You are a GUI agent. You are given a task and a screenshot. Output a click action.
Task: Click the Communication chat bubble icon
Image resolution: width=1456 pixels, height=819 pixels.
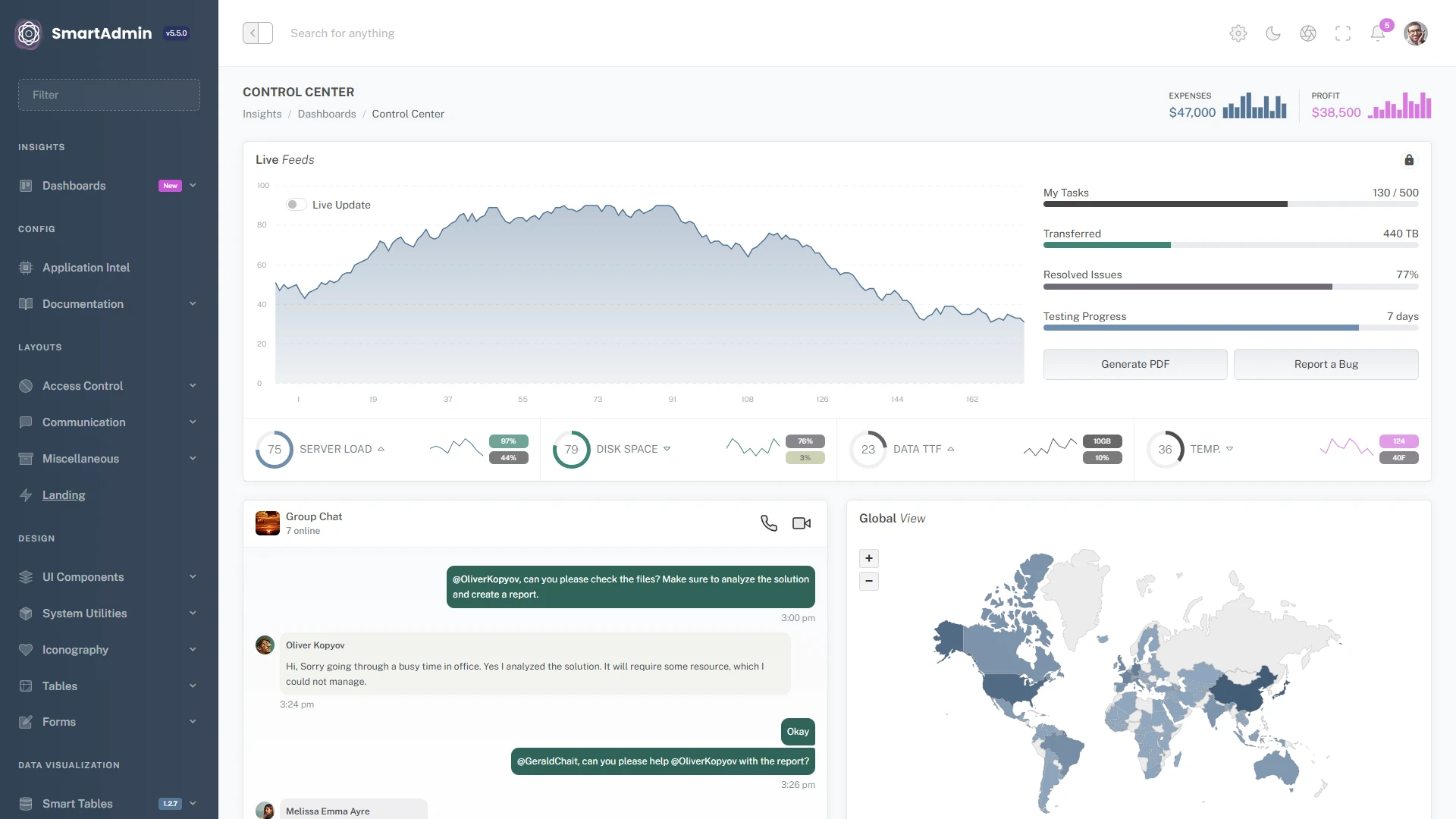tap(26, 422)
